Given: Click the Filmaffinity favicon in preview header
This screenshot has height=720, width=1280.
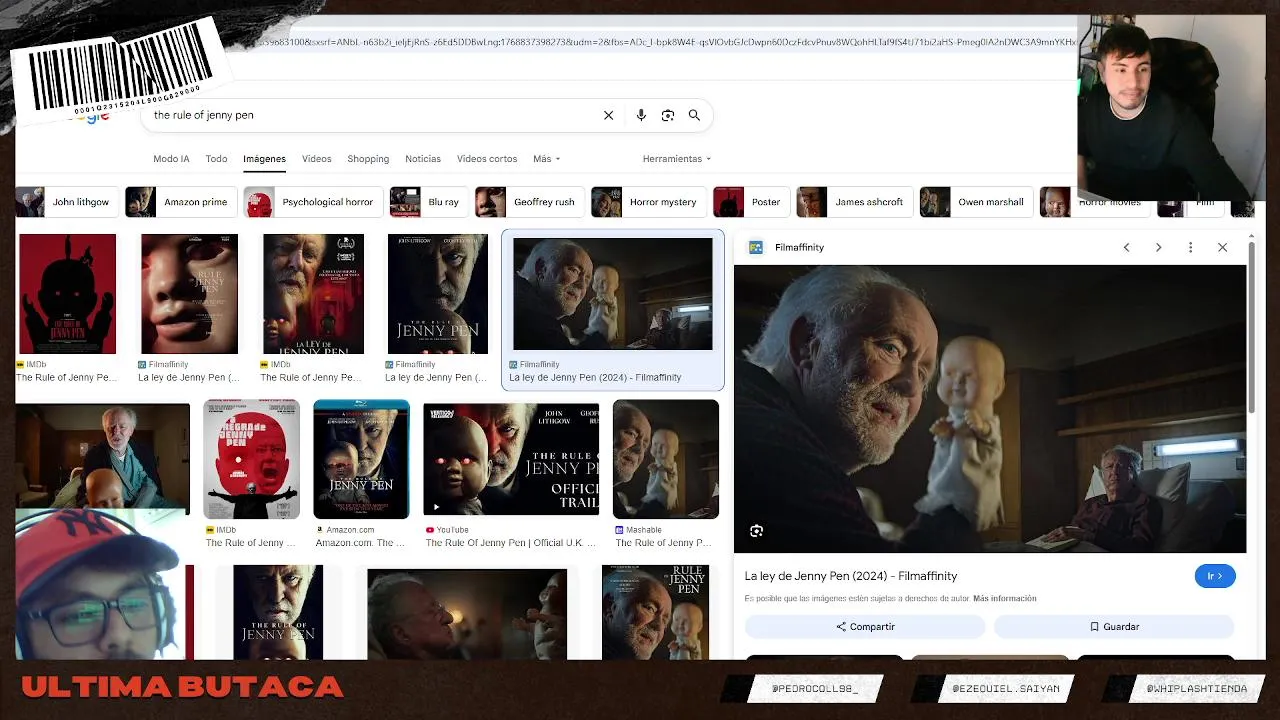Looking at the screenshot, I should pos(756,247).
